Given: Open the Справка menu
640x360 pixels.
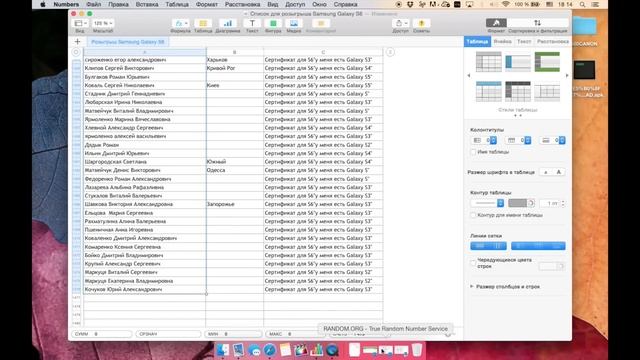Looking at the screenshot, I should (x=345, y=4).
